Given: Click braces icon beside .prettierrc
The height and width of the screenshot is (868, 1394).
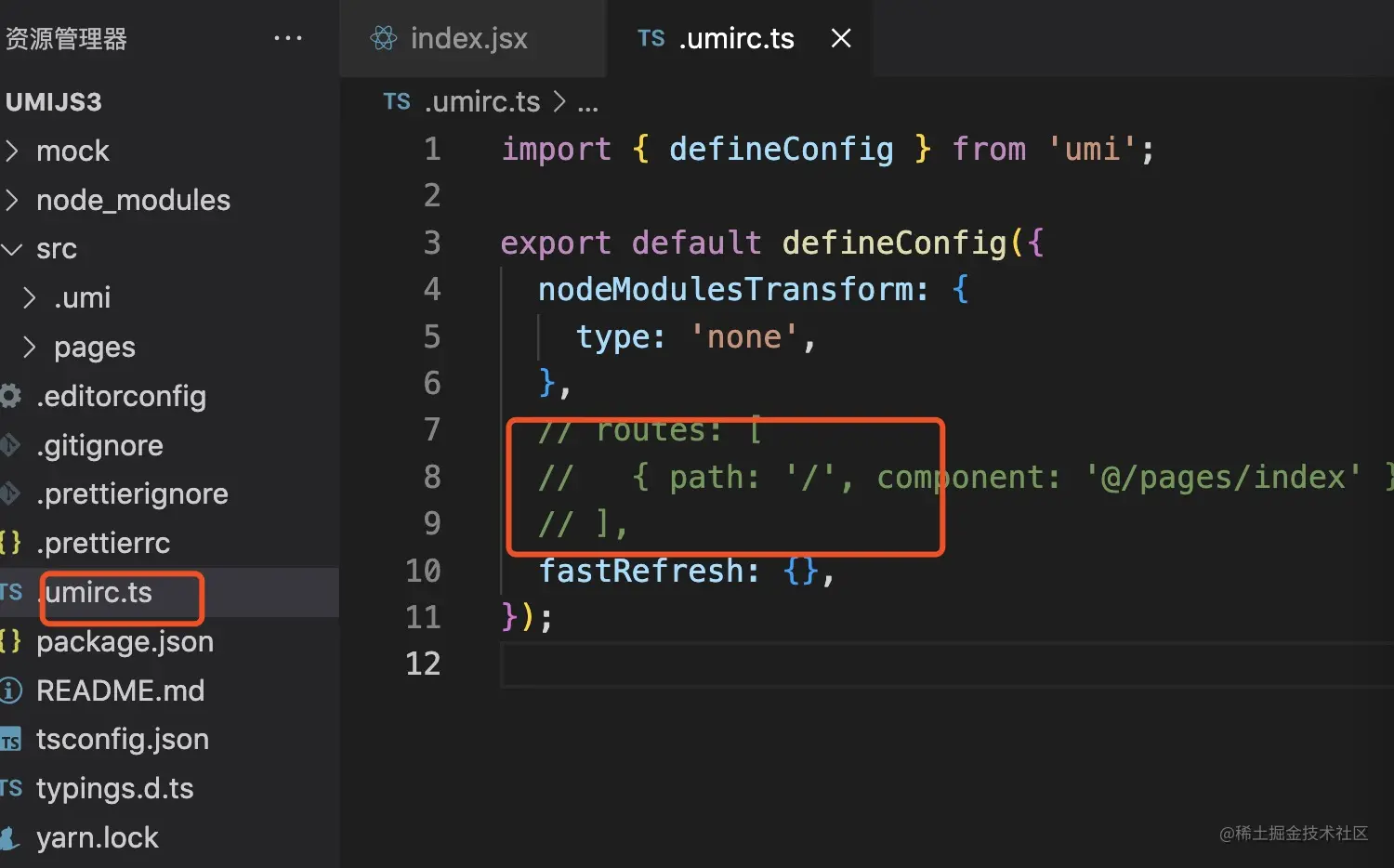Looking at the screenshot, I should tap(10, 543).
